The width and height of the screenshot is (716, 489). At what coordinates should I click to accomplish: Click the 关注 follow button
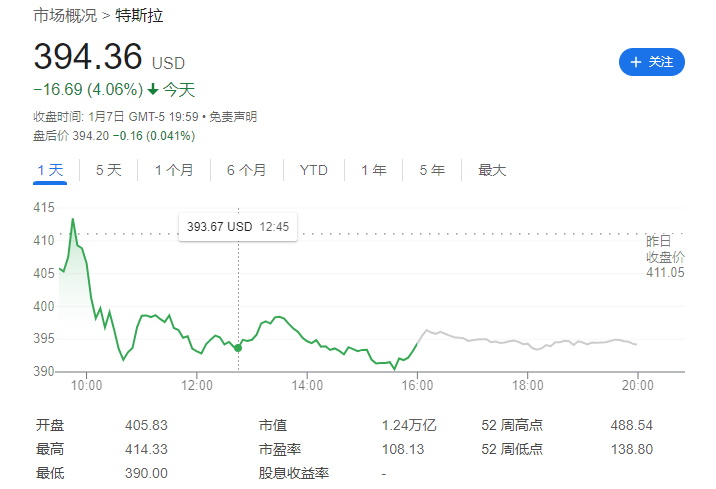point(652,62)
